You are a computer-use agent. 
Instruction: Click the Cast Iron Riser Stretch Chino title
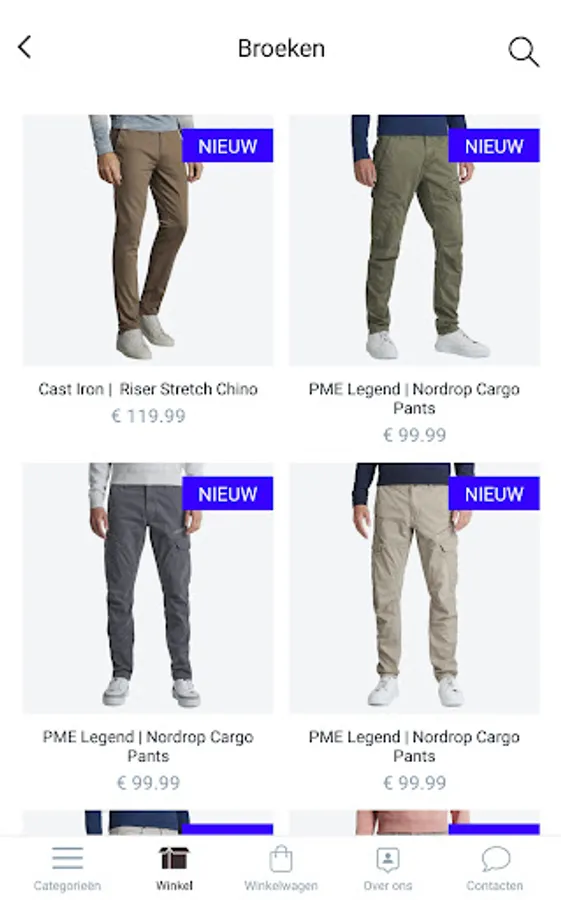tap(148, 389)
